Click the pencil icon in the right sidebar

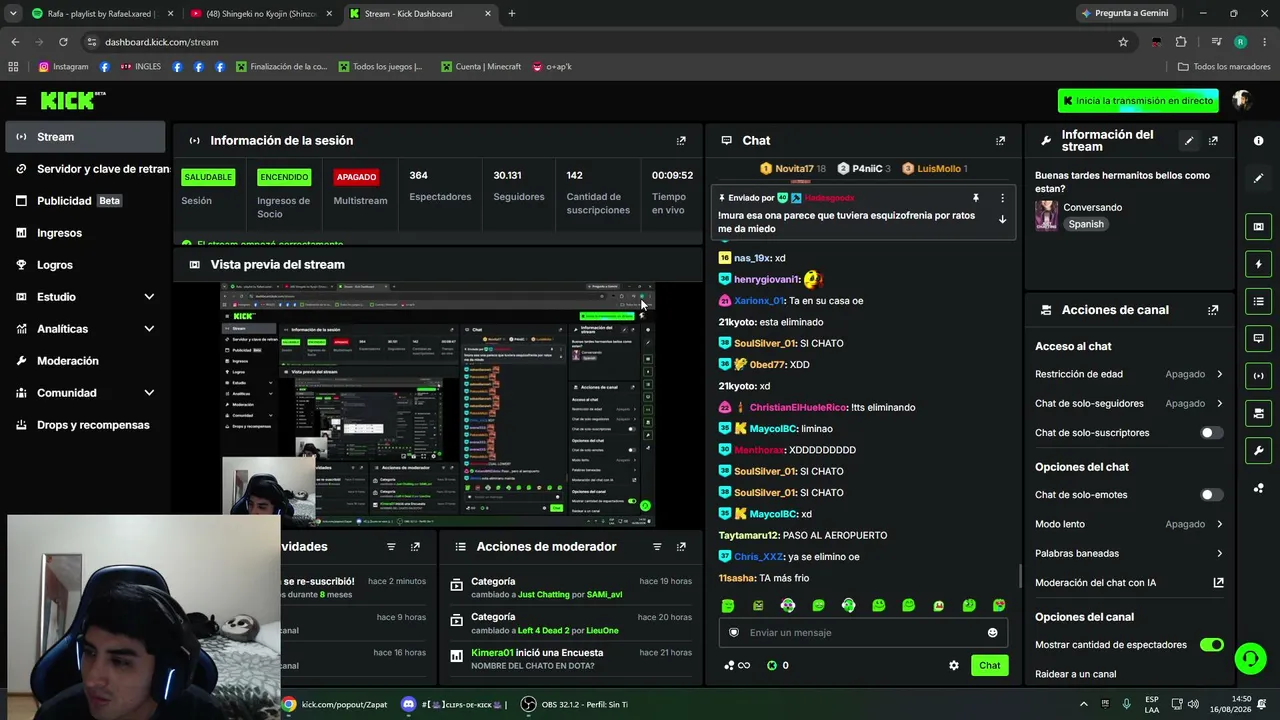coord(1258,178)
